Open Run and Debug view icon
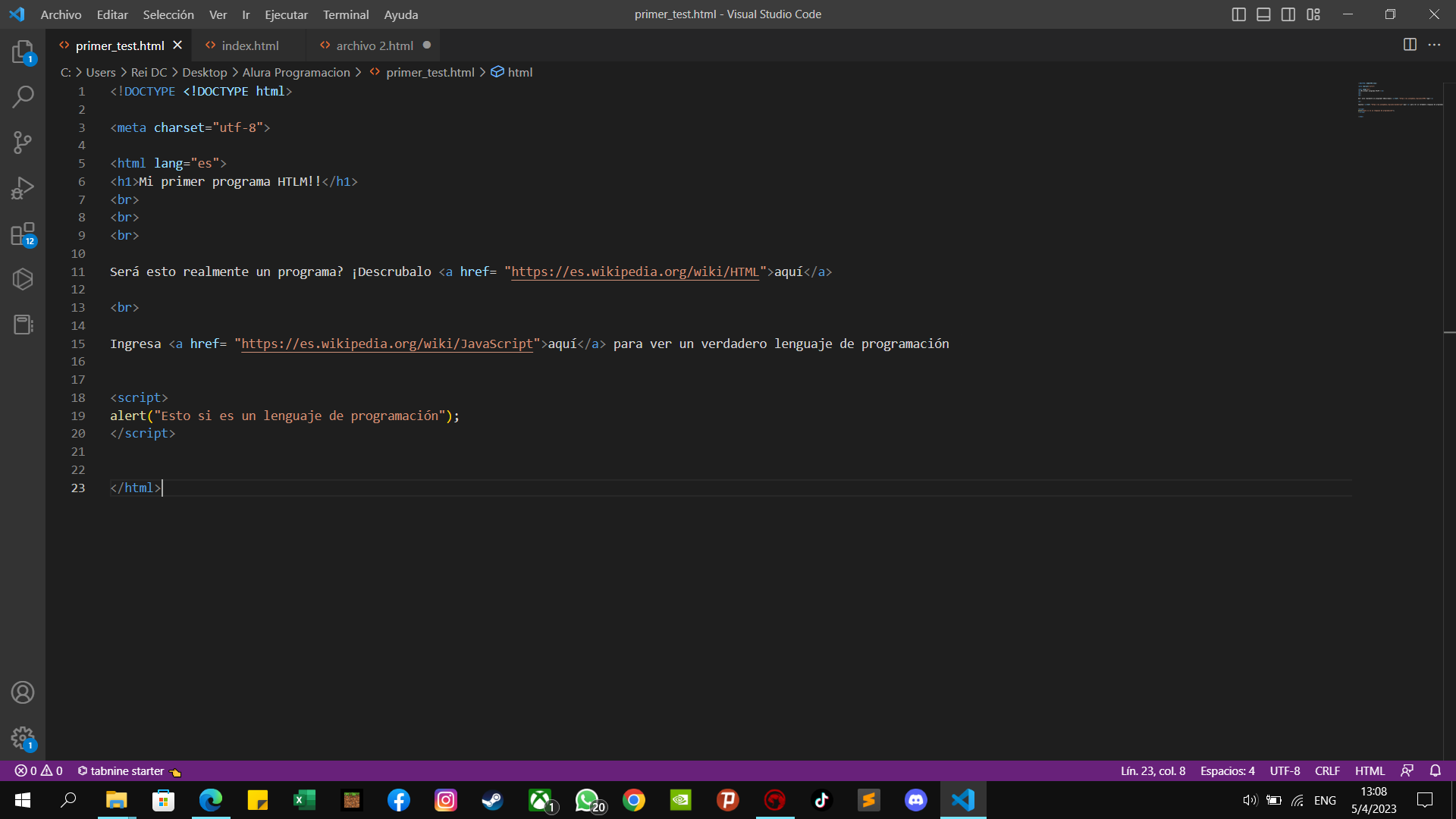This screenshot has width=1456, height=819. click(x=23, y=188)
